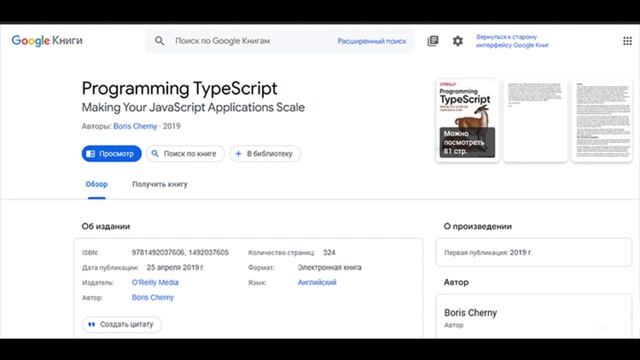Open Расширенный поиск link

click(x=372, y=41)
